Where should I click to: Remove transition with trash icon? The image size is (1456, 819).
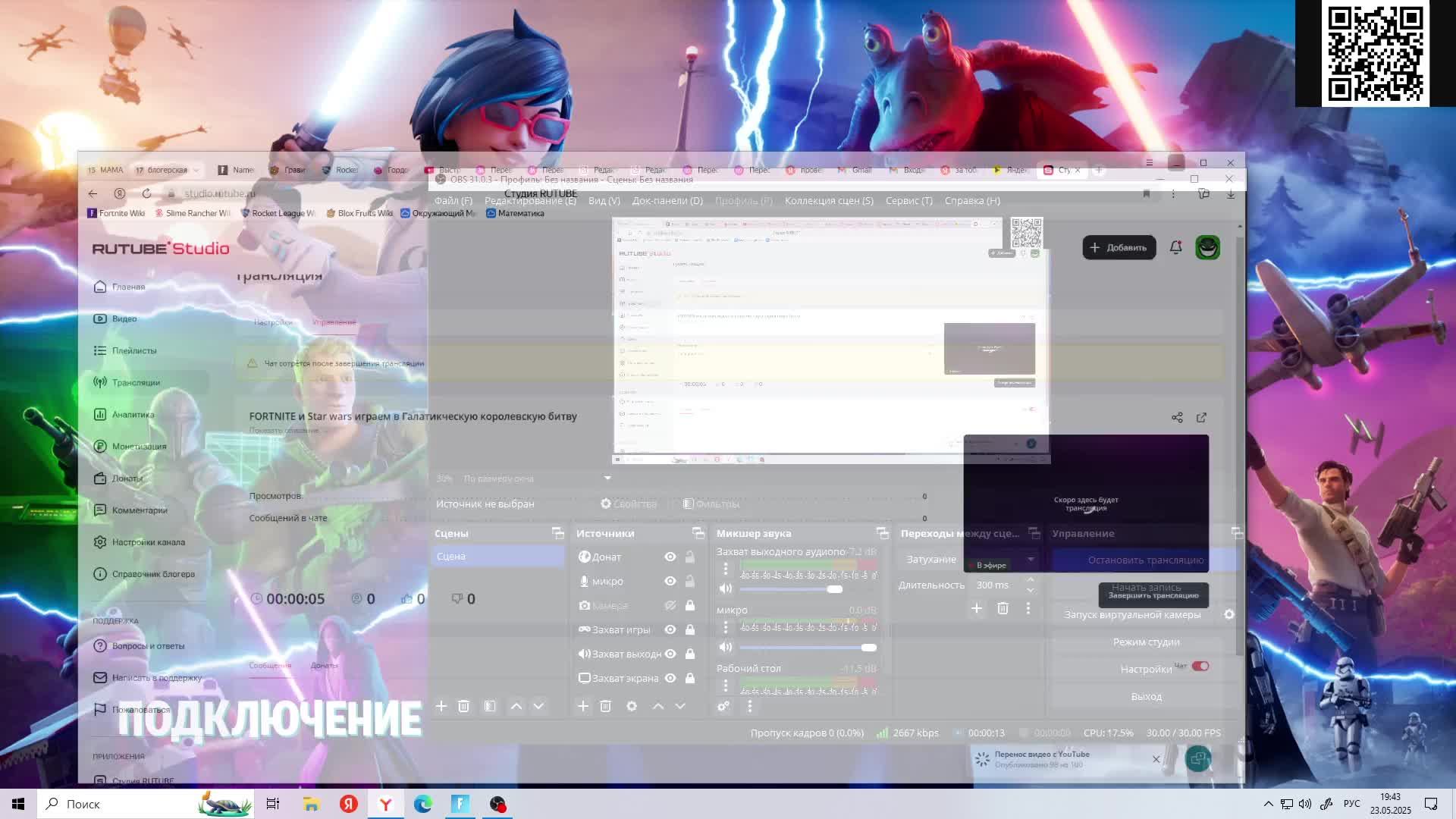point(1003,608)
